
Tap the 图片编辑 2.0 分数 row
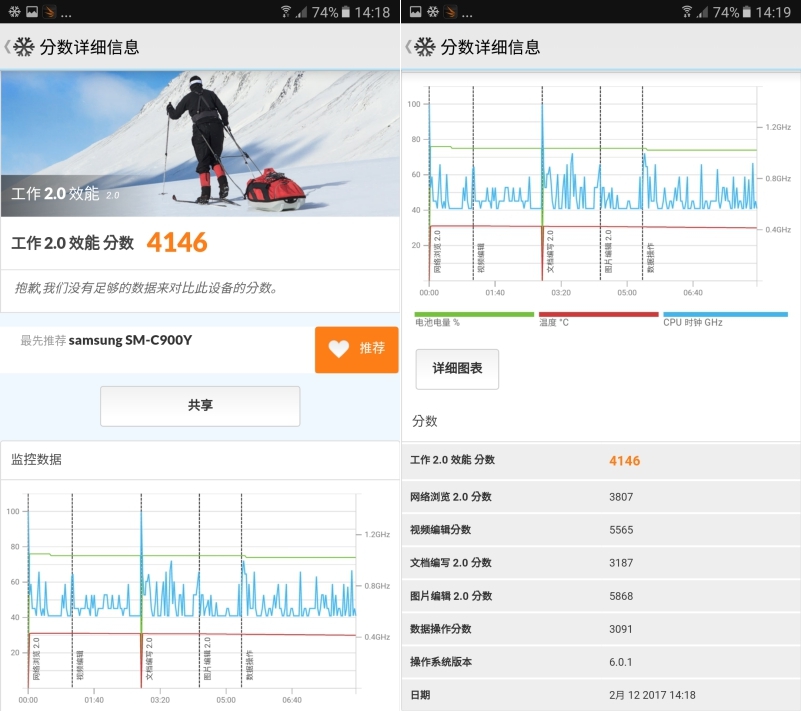click(601, 596)
